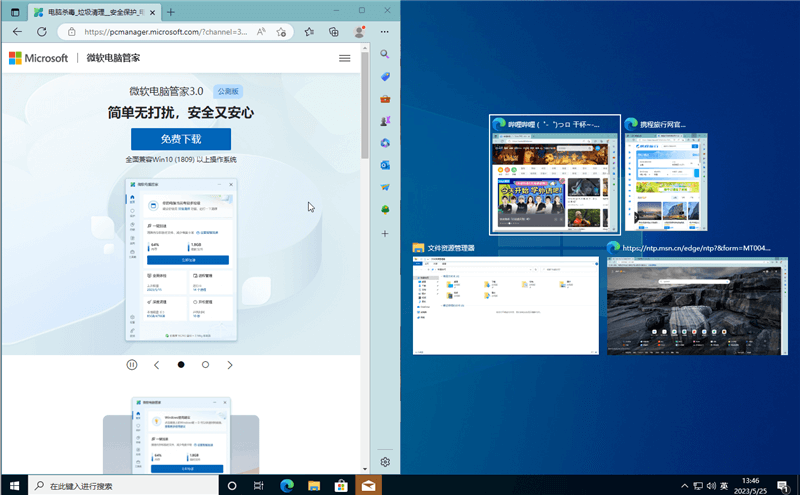Open Edge Settings and more menu
This screenshot has height=495, width=800.
click(x=385, y=32)
